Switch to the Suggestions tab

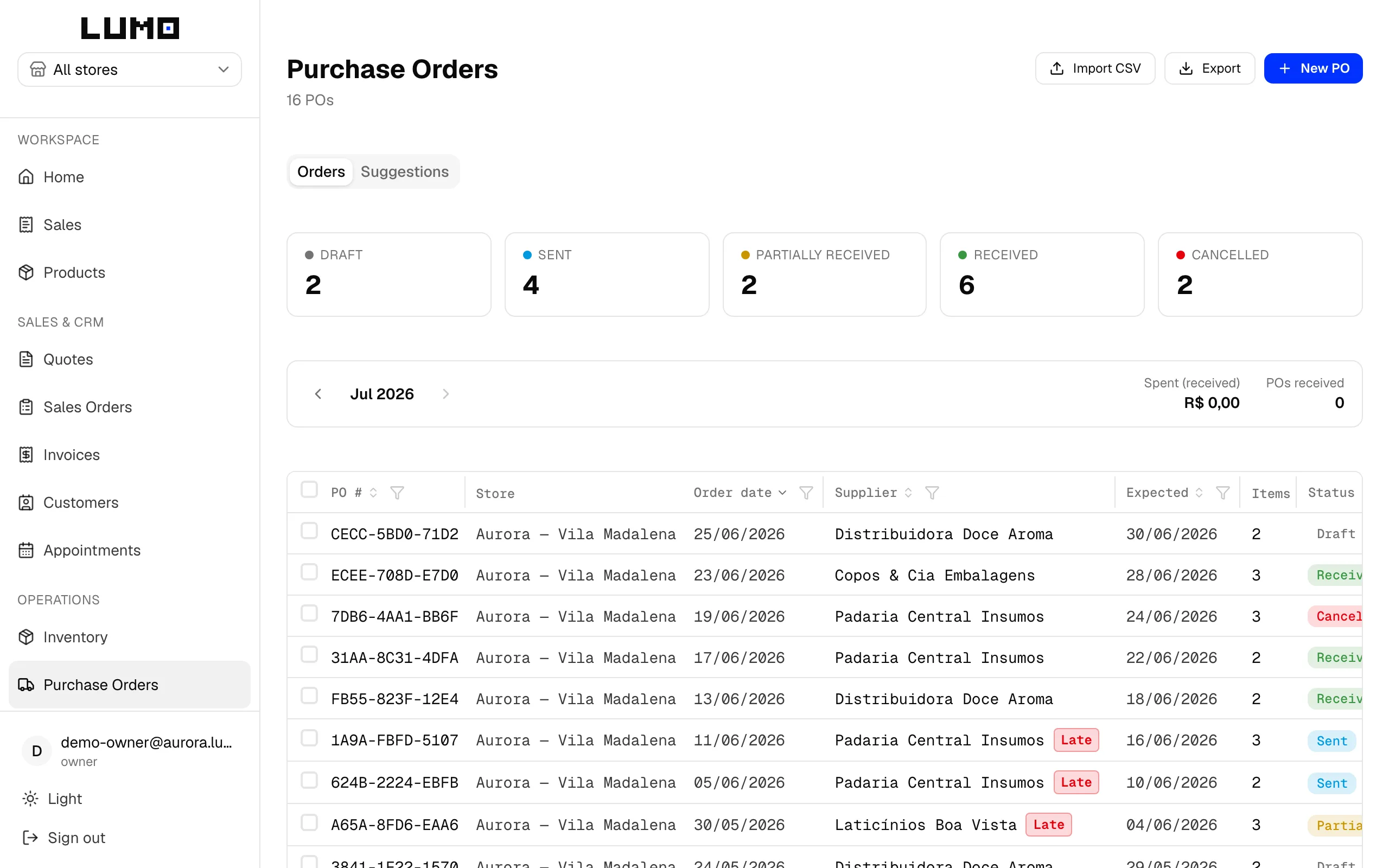[x=405, y=171]
